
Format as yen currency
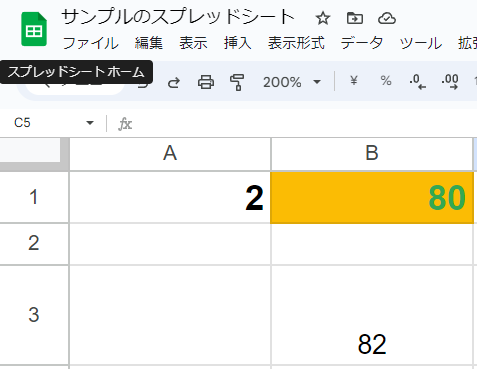[x=354, y=81]
